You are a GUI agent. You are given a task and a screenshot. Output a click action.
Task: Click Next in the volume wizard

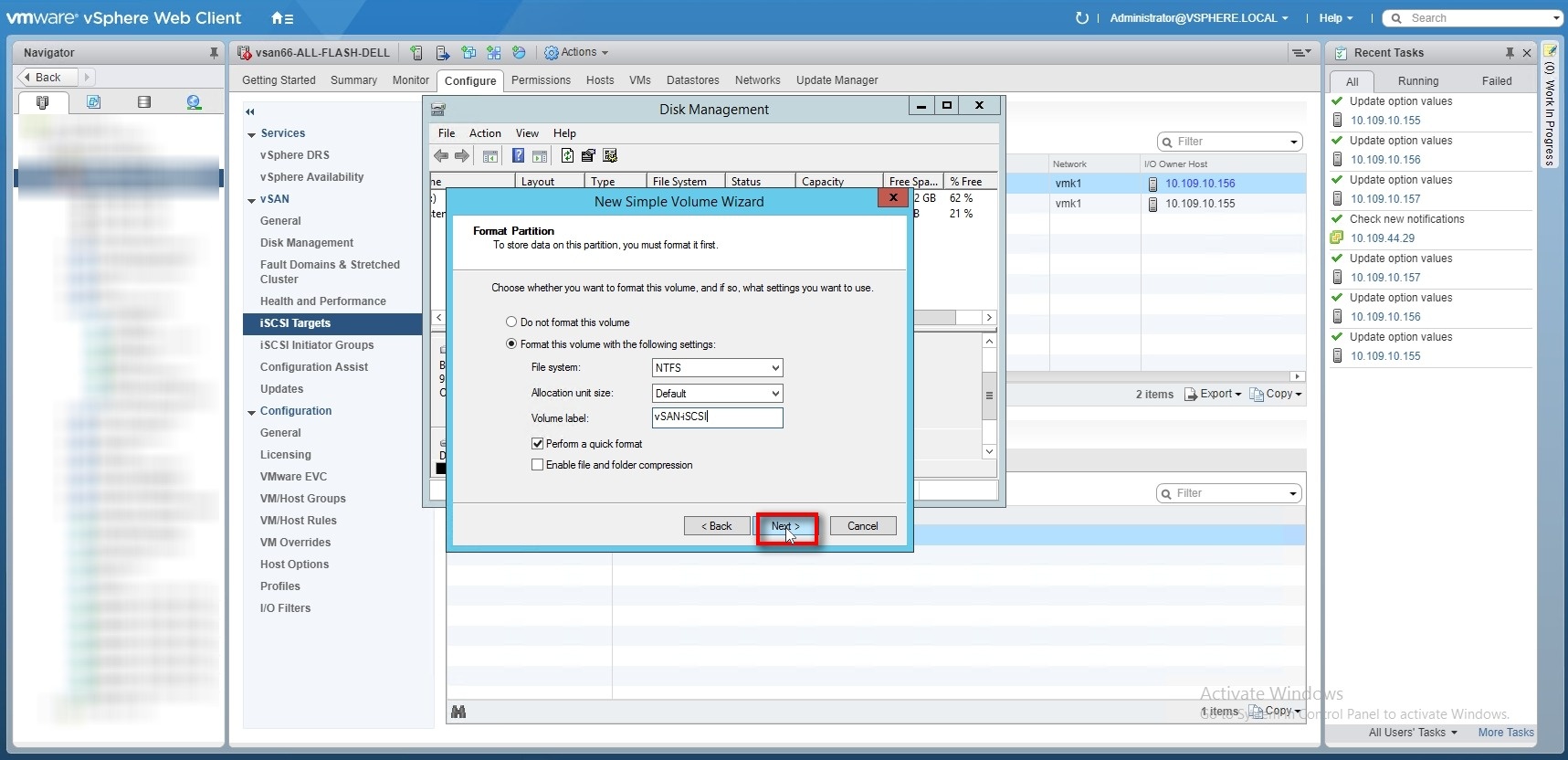[785, 526]
